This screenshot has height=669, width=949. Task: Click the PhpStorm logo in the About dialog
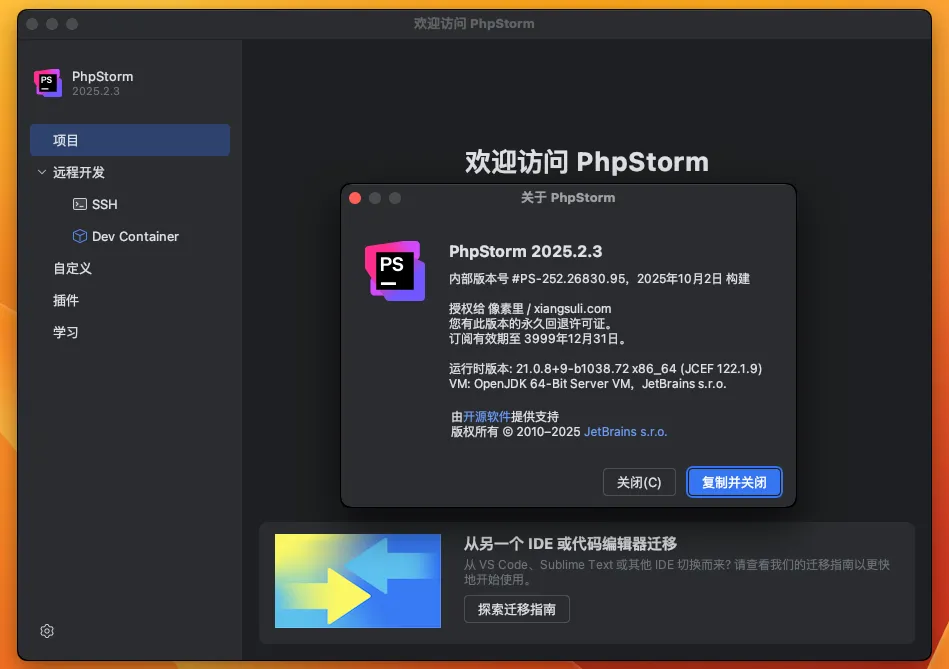(x=394, y=270)
